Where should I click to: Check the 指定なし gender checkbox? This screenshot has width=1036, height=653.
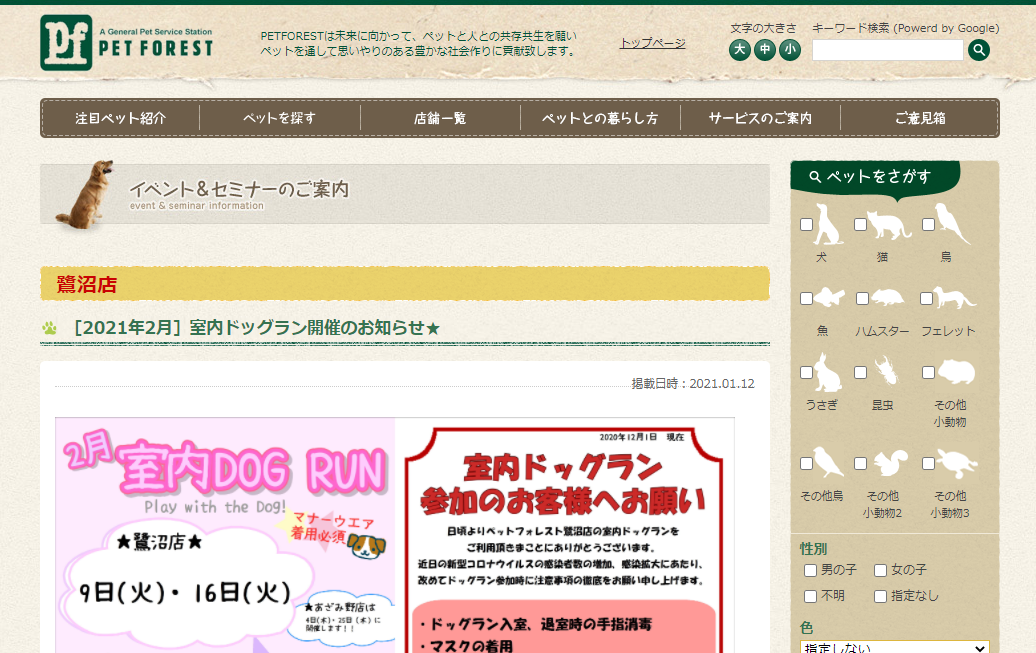[881, 597]
